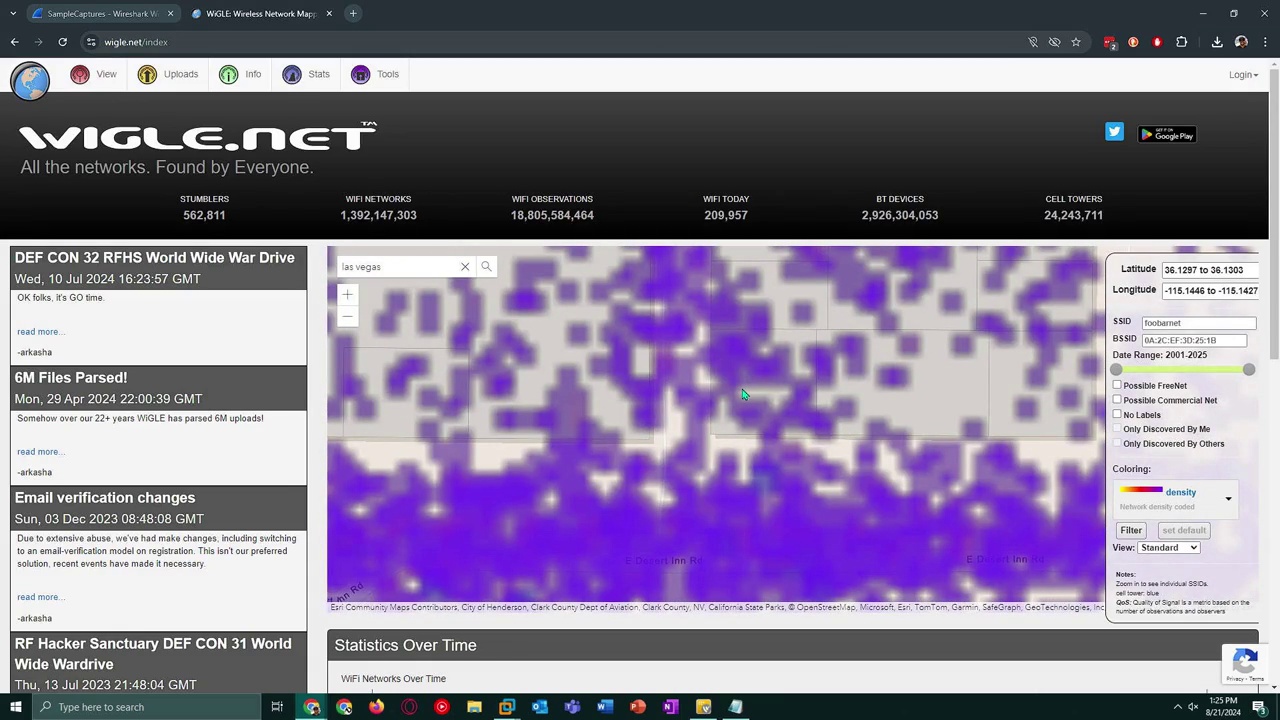Open the Stats menu
The width and height of the screenshot is (1280, 720).
coord(306,74)
